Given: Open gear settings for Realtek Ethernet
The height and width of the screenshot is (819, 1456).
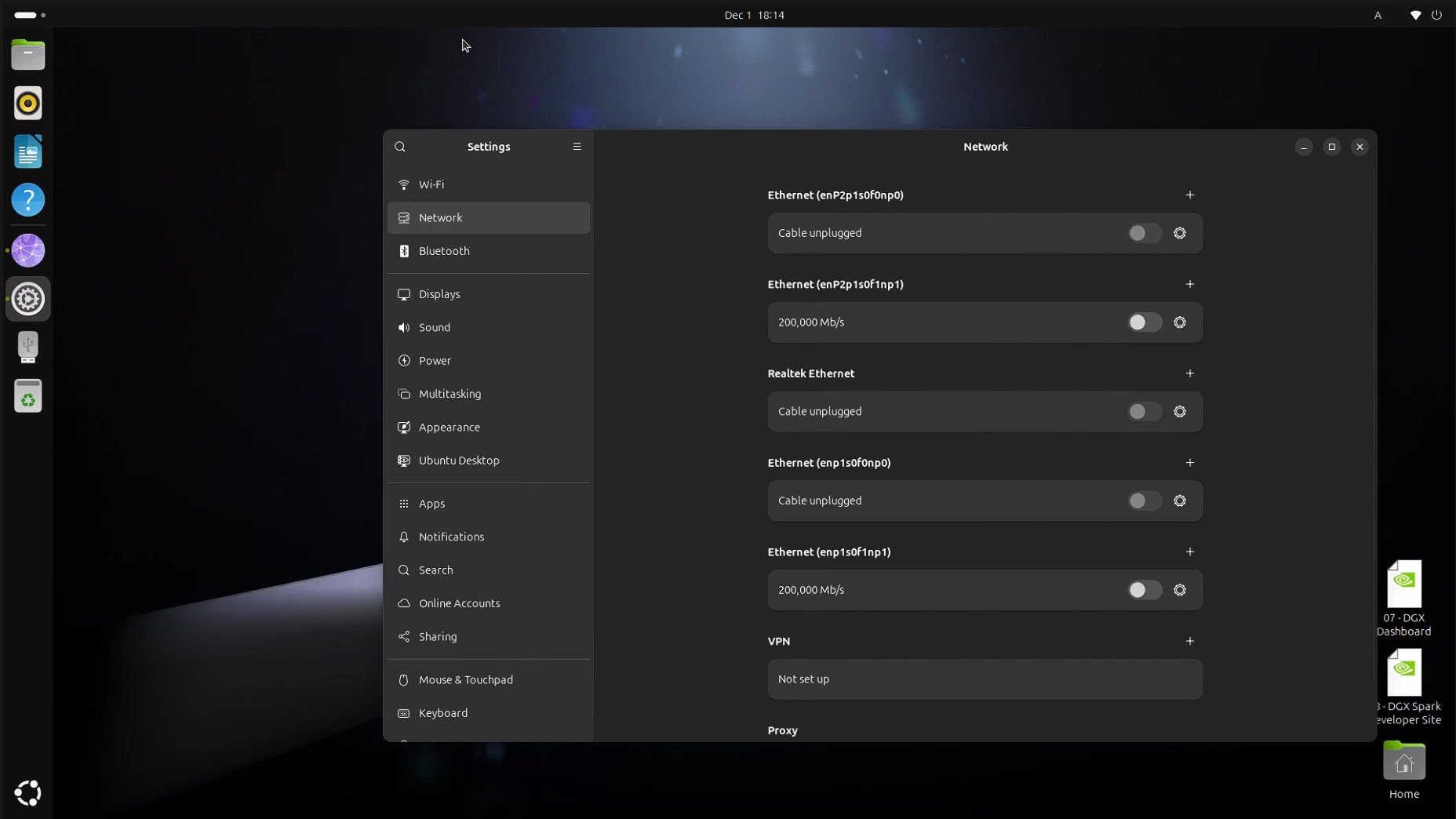Looking at the screenshot, I should [x=1180, y=412].
